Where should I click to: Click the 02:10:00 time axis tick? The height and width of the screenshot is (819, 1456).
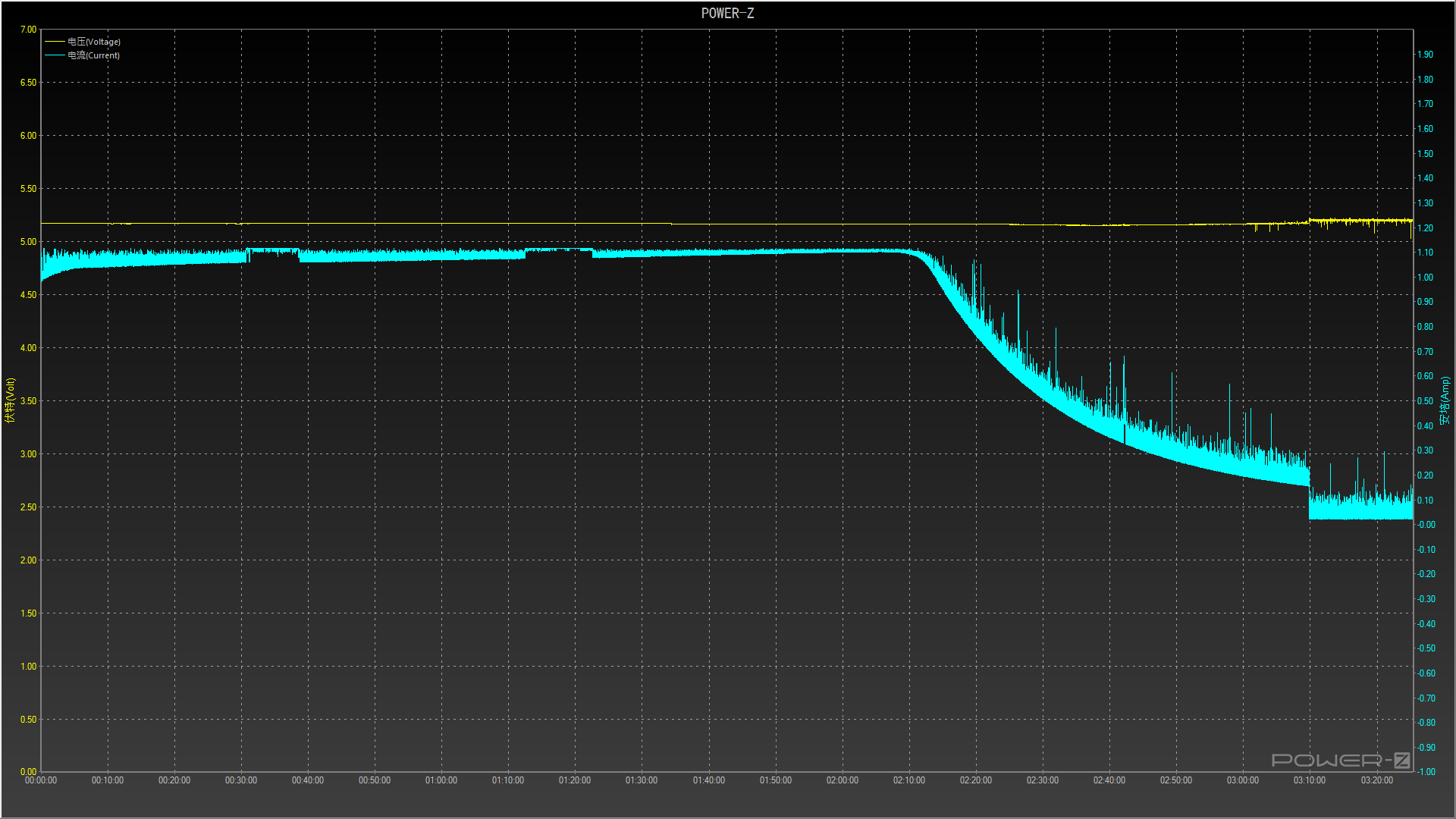point(908,780)
